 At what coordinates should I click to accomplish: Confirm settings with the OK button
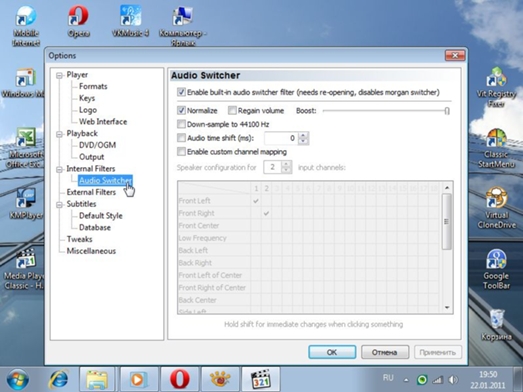point(332,352)
